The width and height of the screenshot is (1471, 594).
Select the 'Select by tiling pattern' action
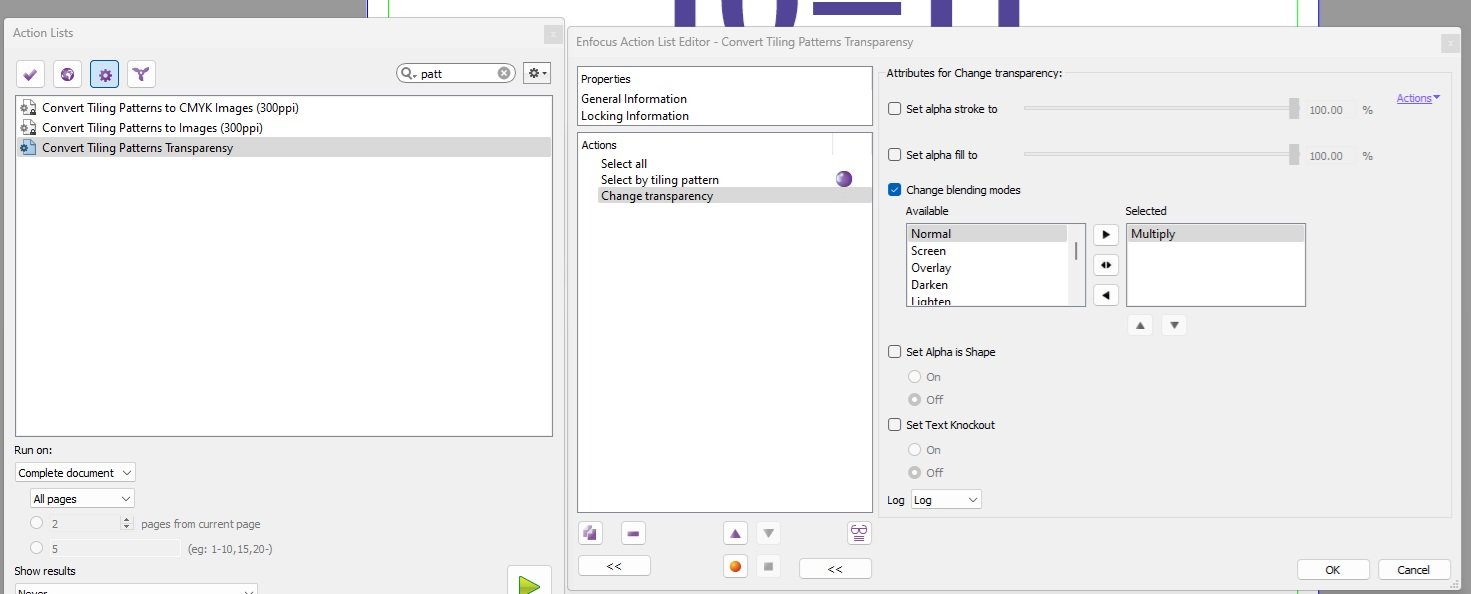[660, 180]
